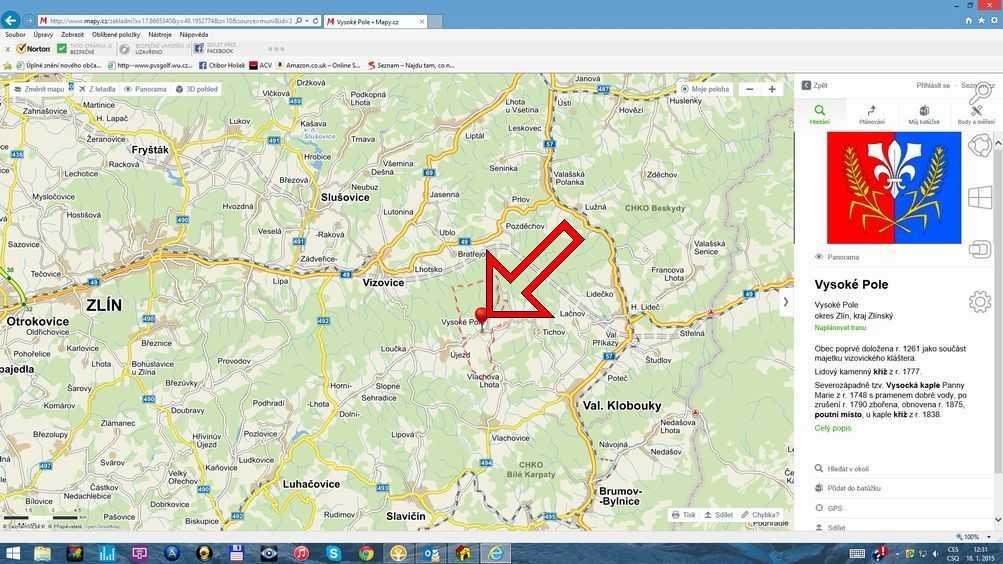Click the Norton Facebook toolbar icon

(x=199, y=49)
